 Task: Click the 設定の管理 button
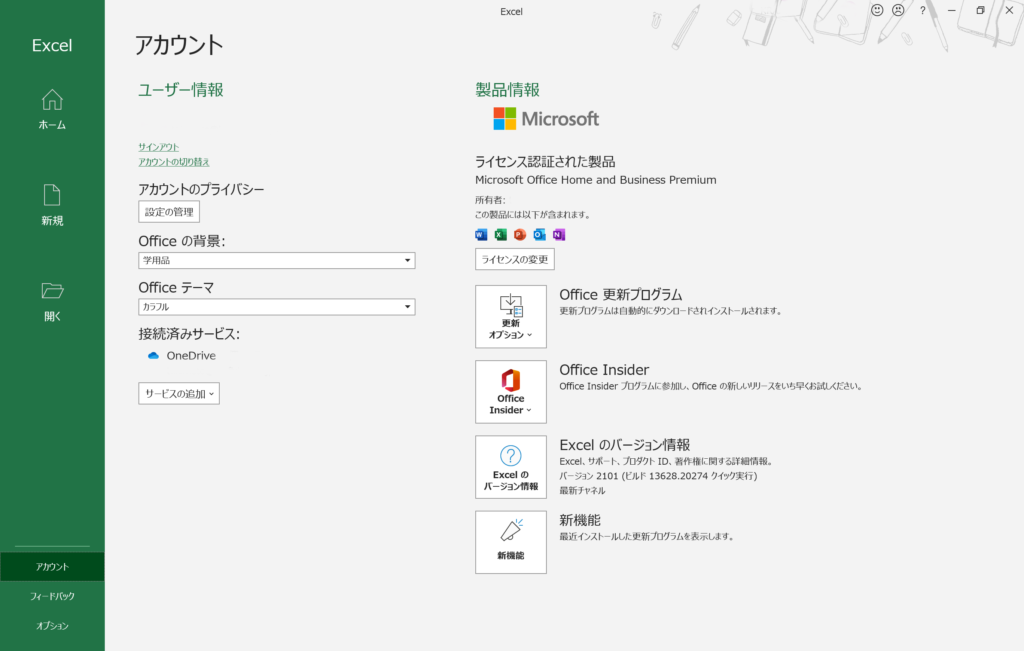point(169,212)
